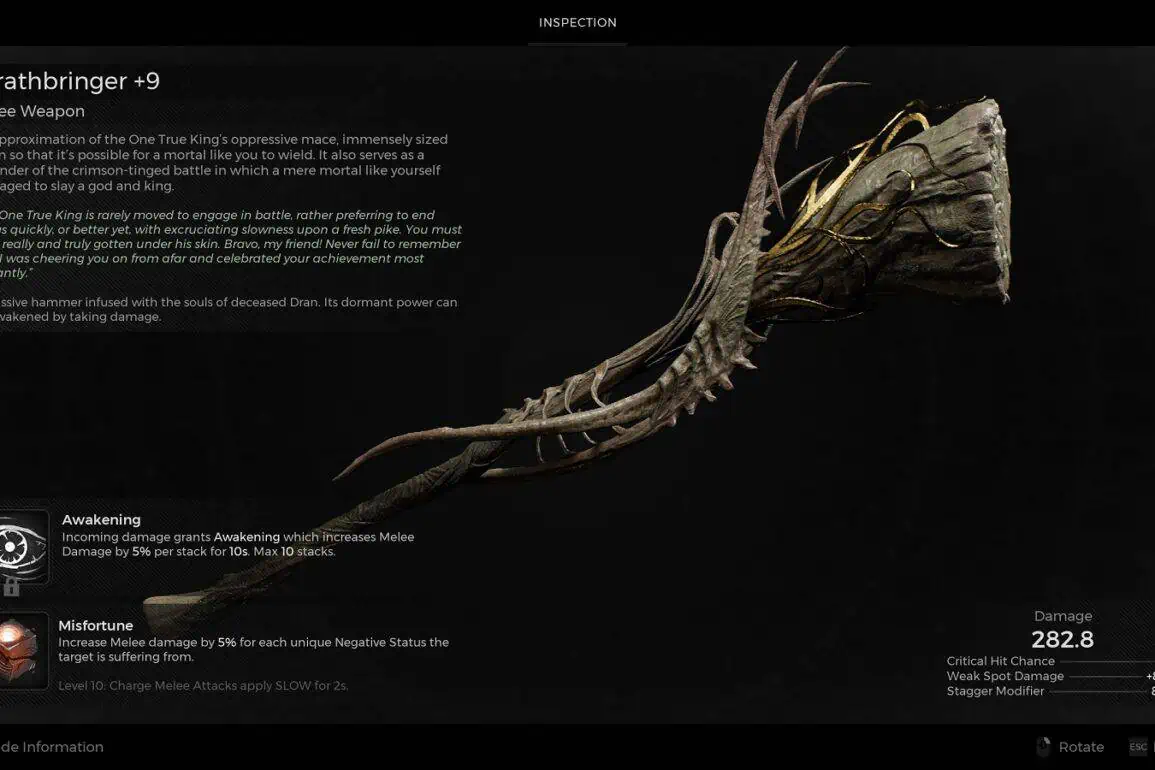The height and width of the screenshot is (770, 1155).
Task: Click the "Weak Spot Damage" stat
Action: click(1005, 676)
